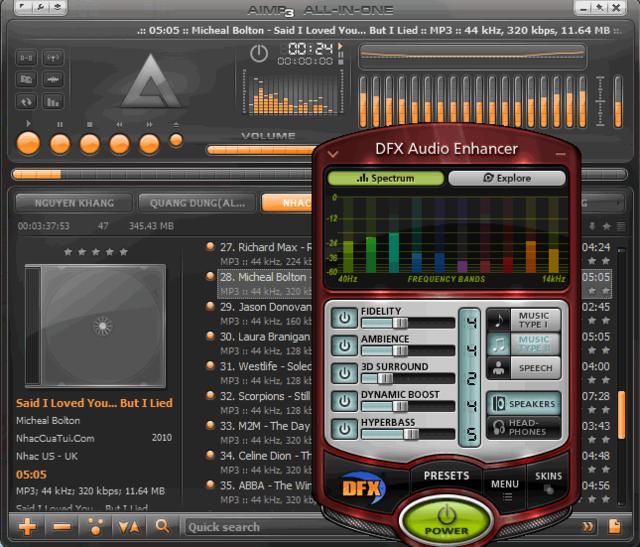Skip to the next track in AIMP
640x547 pixels.
point(149,143)
